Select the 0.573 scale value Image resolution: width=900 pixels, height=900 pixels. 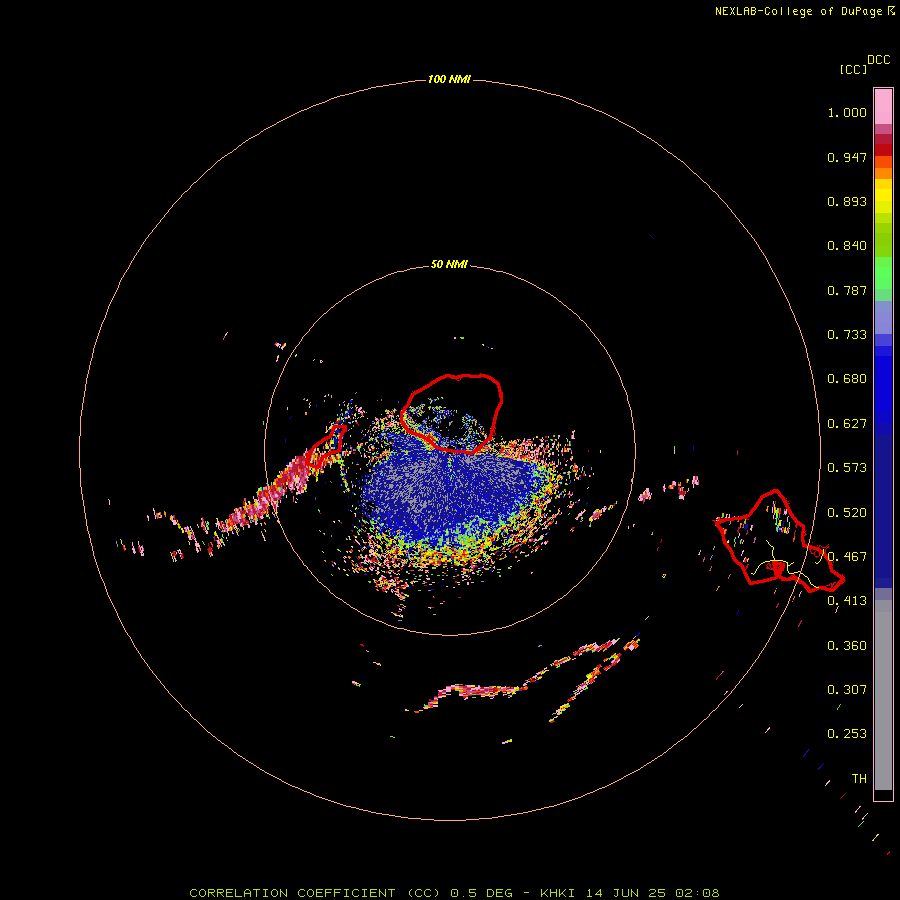coord(847,468)
